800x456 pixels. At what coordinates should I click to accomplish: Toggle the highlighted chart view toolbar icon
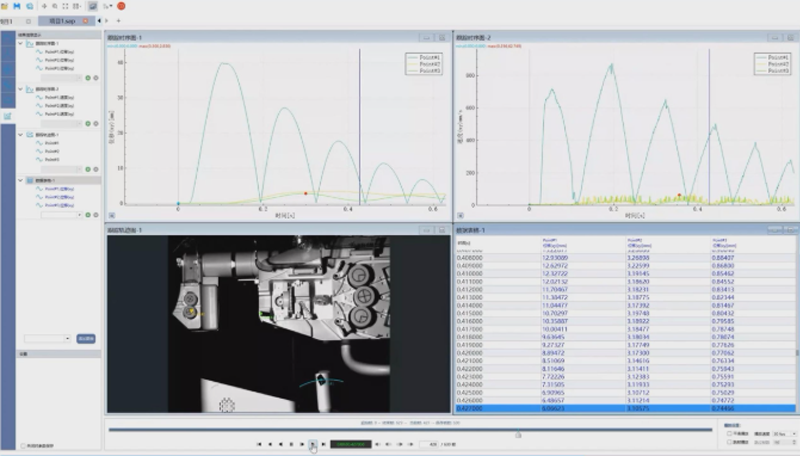tap(92, 6)
